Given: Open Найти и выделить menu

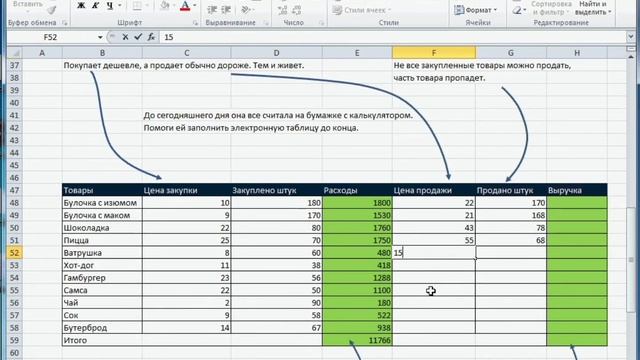Looking at the screenshot, I should tap(593, 8).
